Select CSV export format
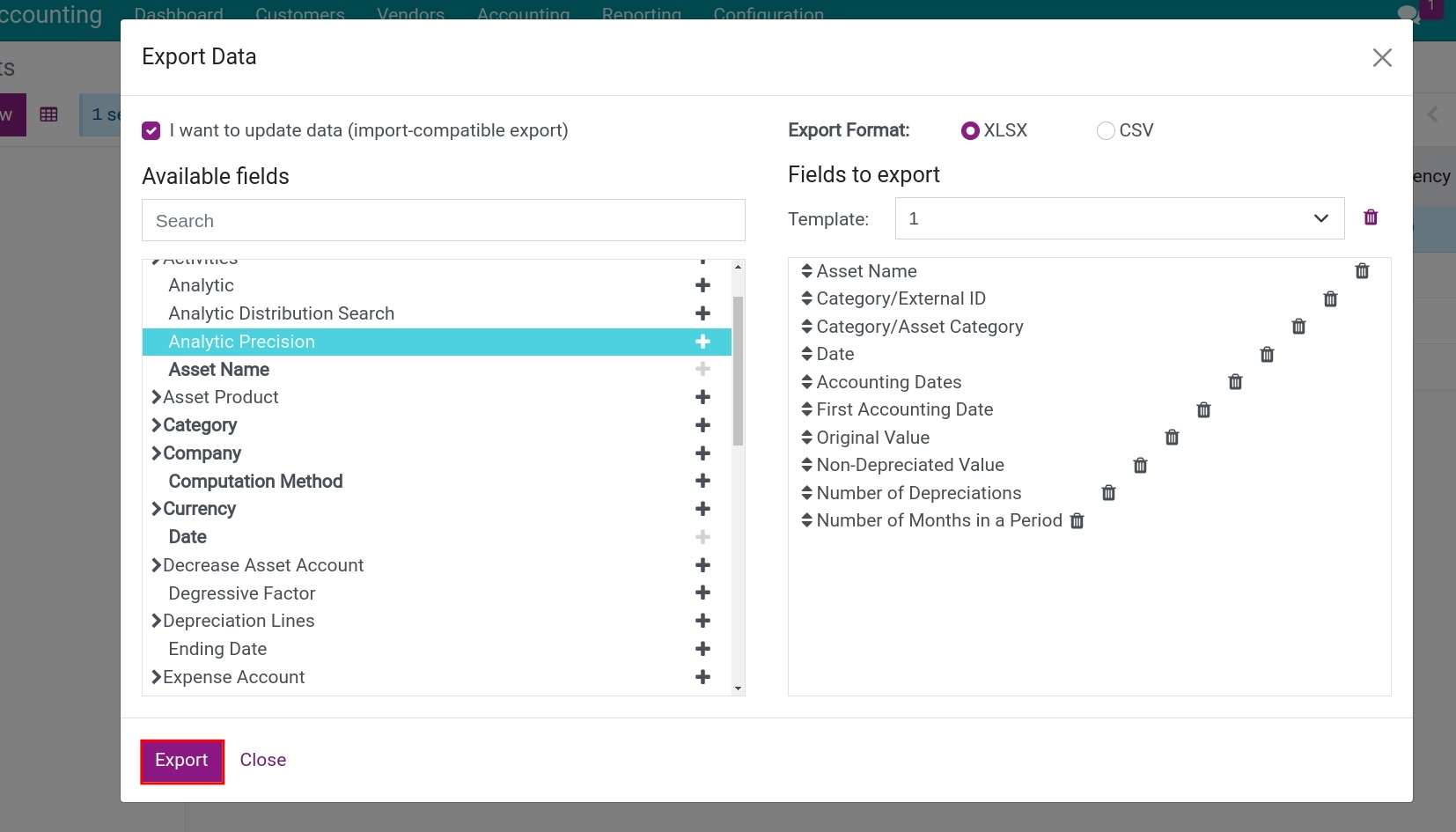Viewport: 1456px width, 832px height. [x=1106, y=131]
